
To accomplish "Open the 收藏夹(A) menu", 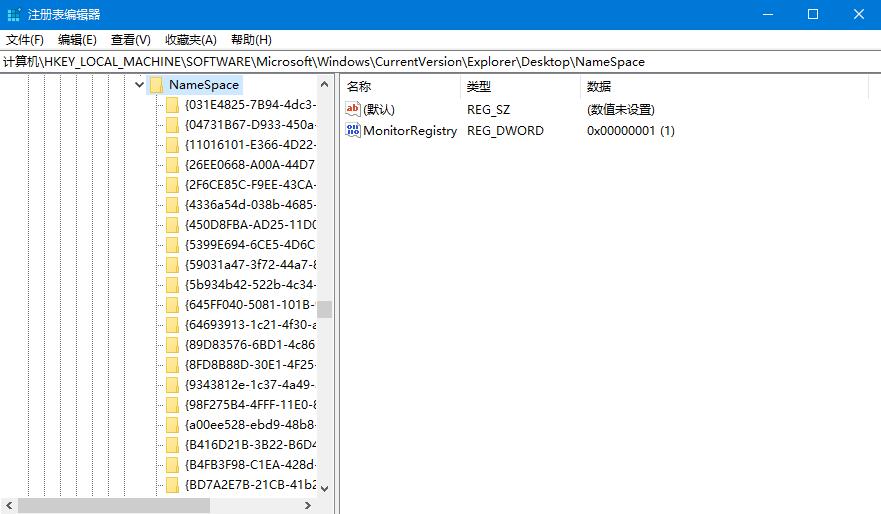I will pyautogui.click(x=191, y=40).
